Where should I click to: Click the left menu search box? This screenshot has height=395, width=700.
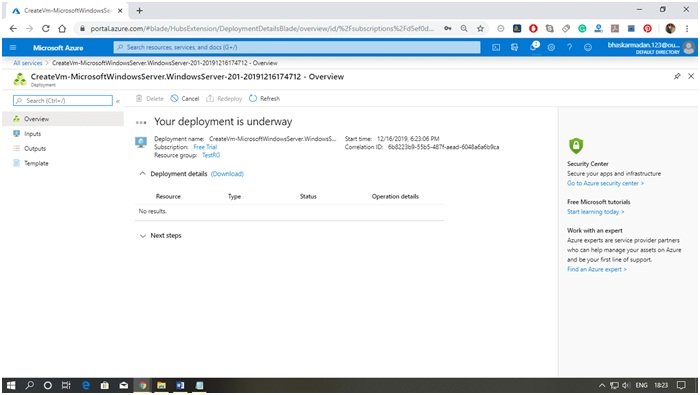63,100
